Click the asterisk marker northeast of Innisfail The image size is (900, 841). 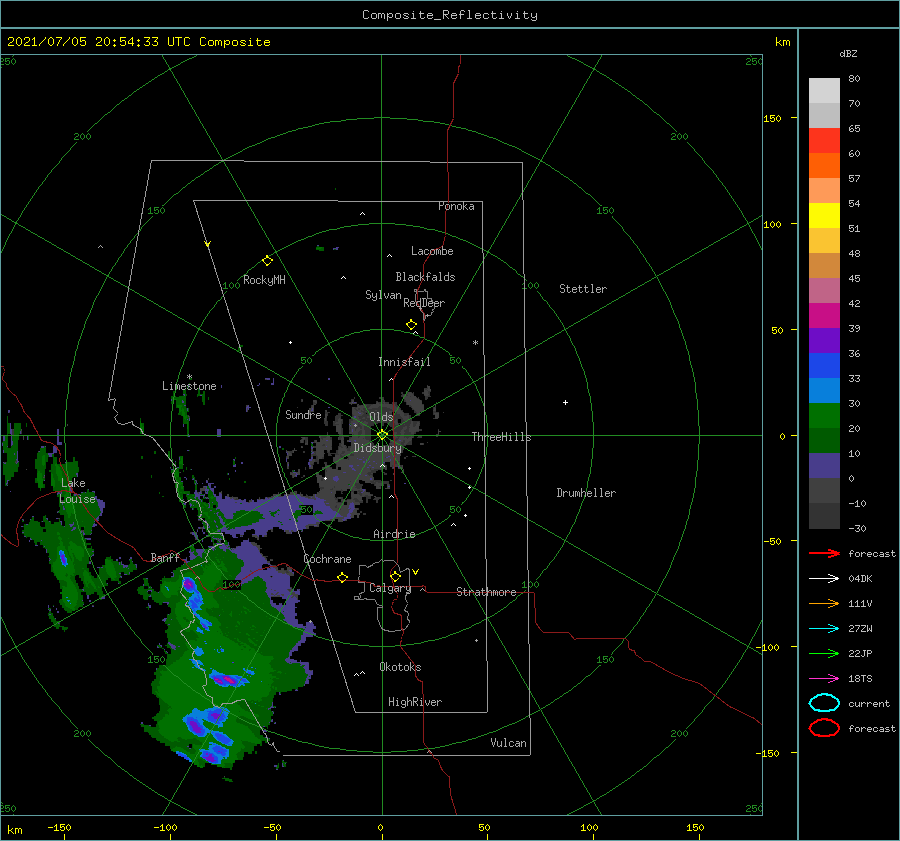point(475,343)
